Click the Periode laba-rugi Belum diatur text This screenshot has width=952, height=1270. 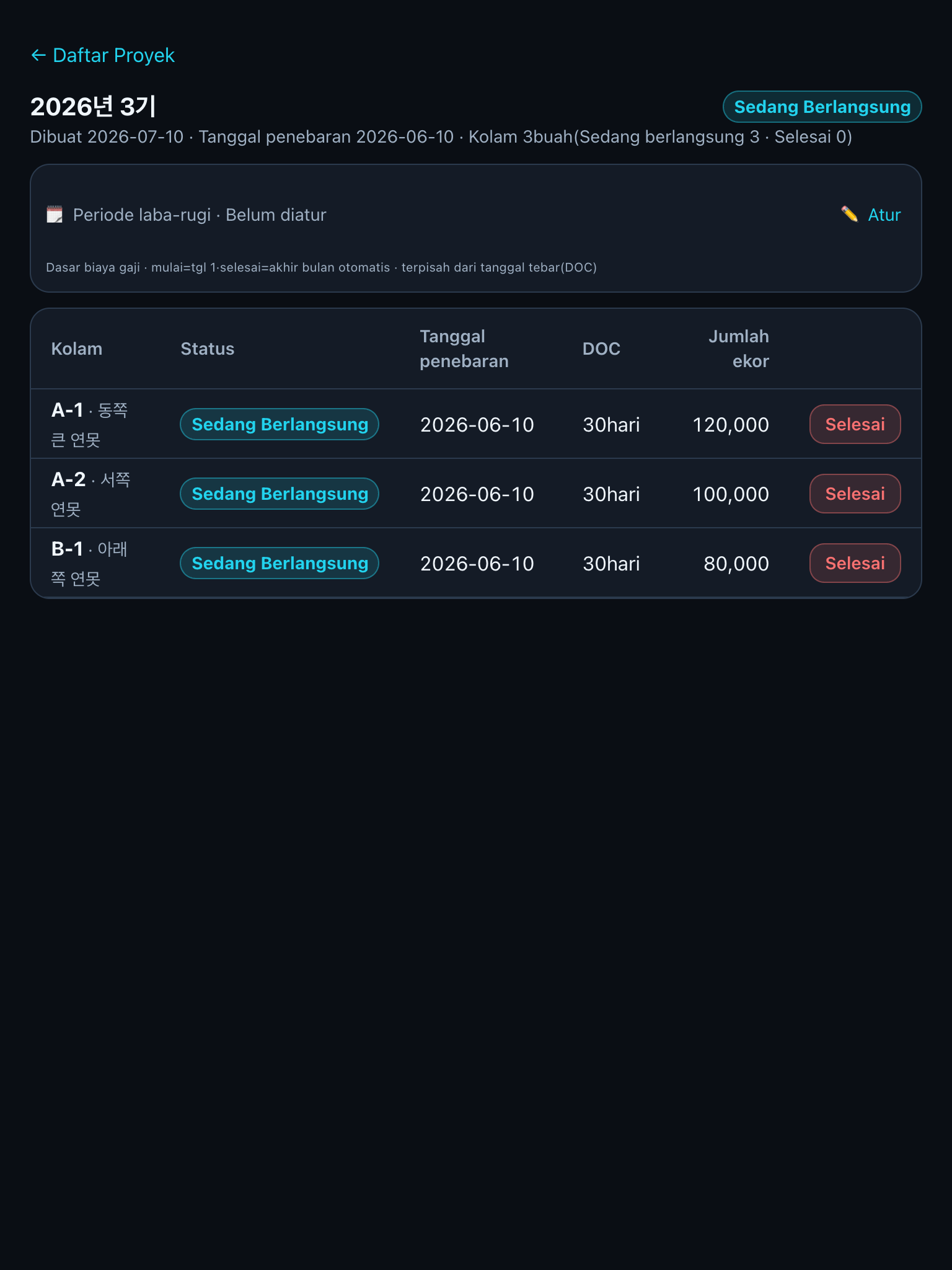200,215
